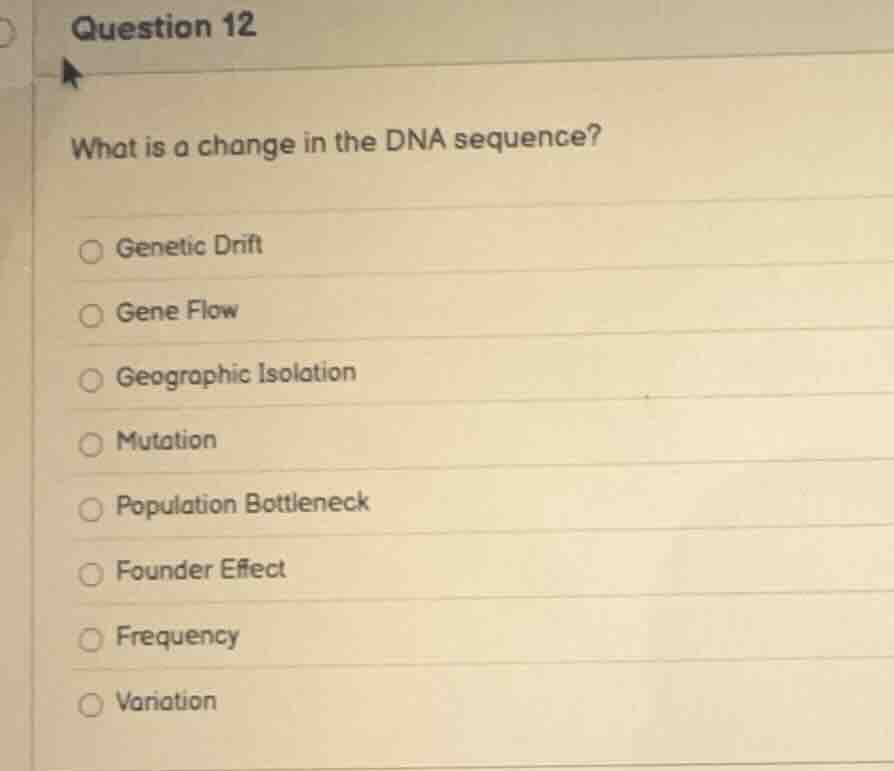Select the Variation radio button

coord(92,703)
